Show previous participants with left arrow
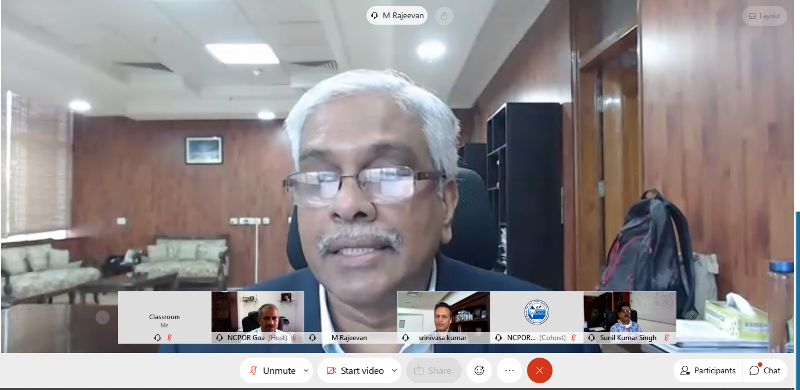Viewport: 800px width, 390px height. click(x=103, y=318)
